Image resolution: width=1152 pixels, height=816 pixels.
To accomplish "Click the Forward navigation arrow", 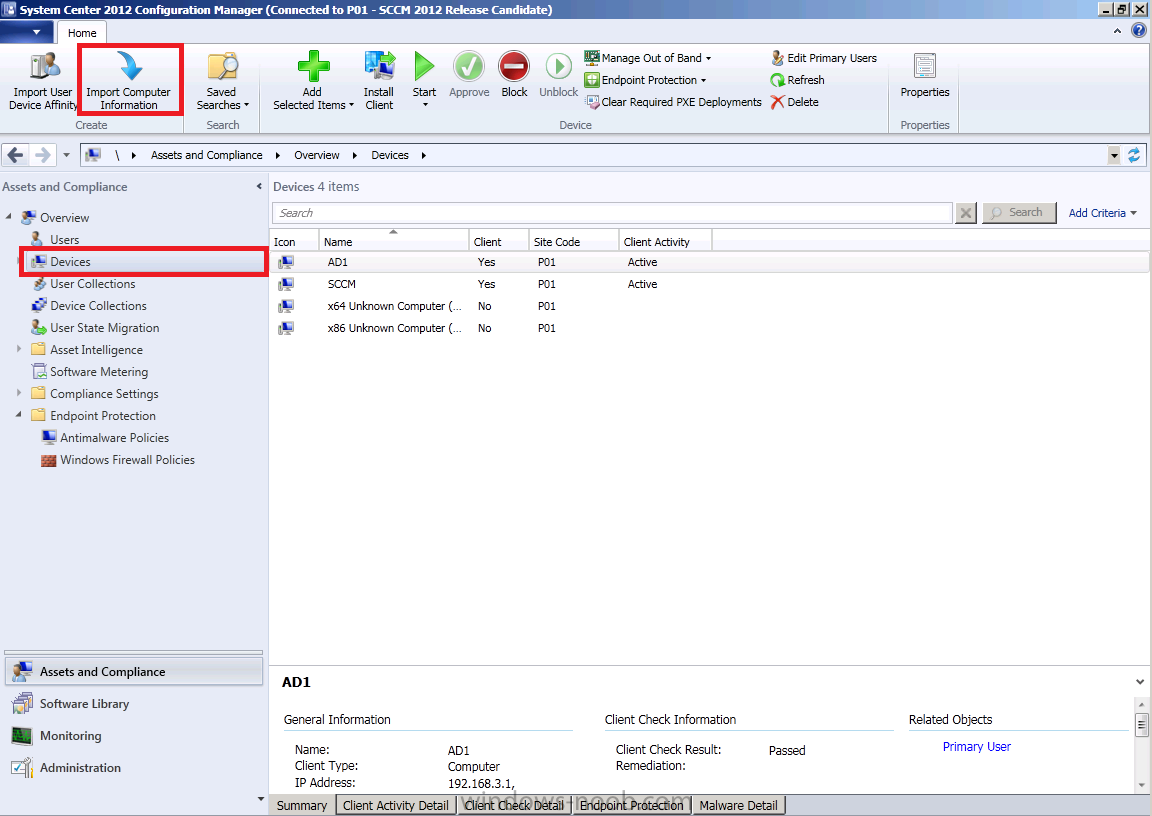I will [x=43, y=155].
